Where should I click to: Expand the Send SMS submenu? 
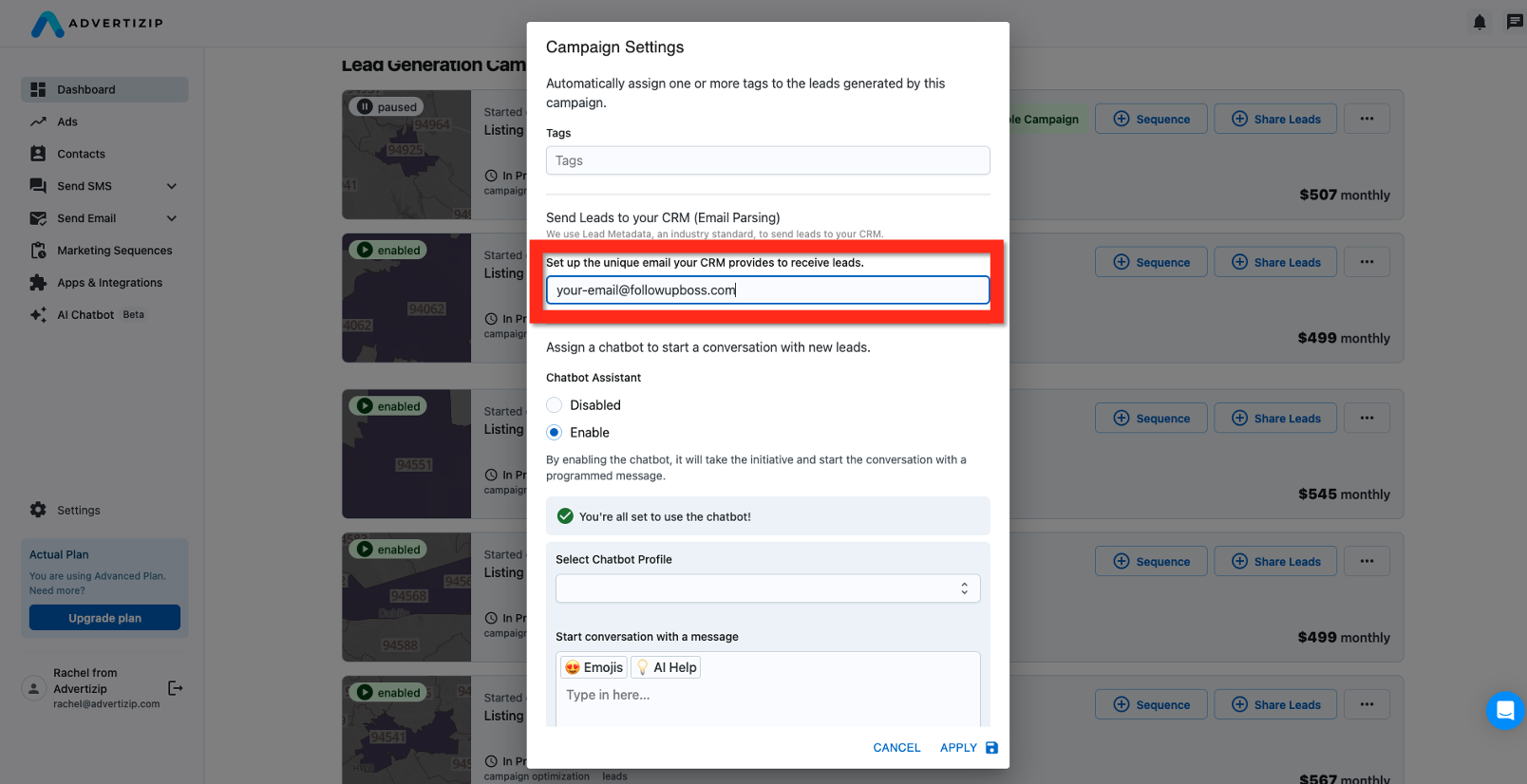pos(172,186)
